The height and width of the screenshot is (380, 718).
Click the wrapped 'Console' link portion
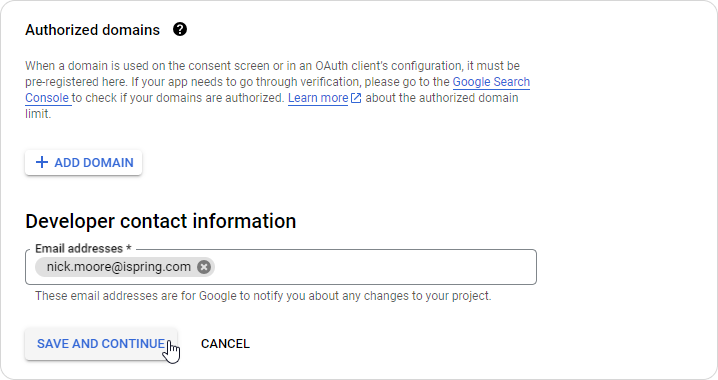47,98
